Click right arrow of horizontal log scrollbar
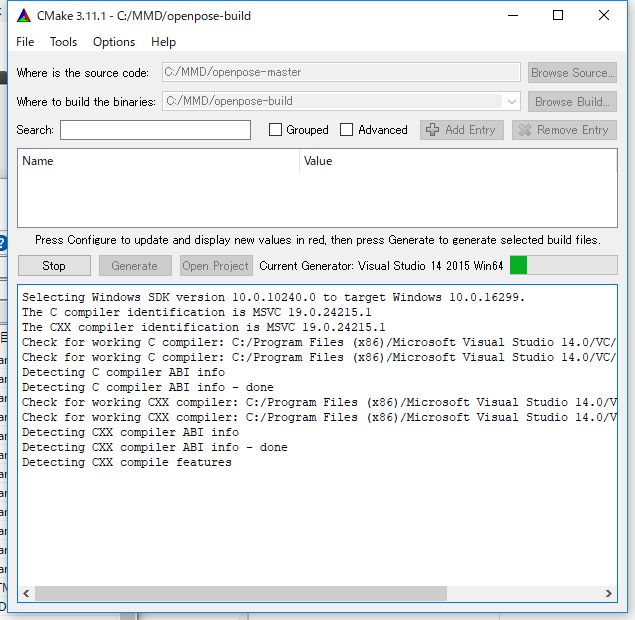Viewport: 635px width, 620px height. pyautogui.click(x=608, y=593)
